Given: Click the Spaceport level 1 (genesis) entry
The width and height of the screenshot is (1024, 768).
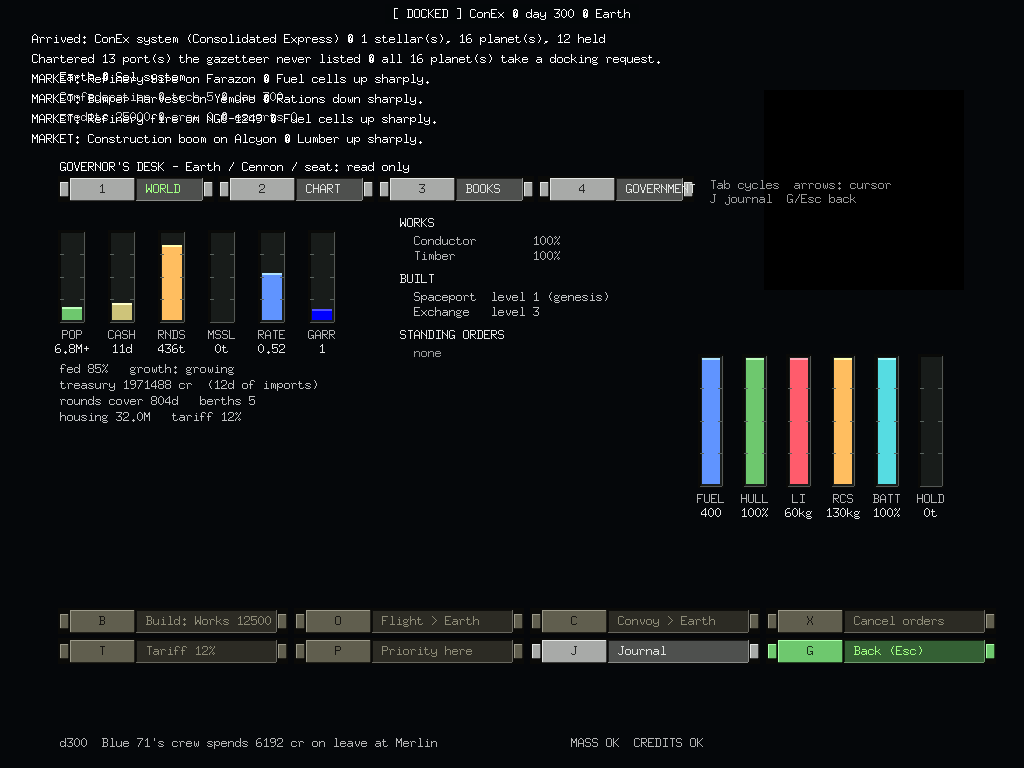Looking at the screenshot, I should tap(511, 297).
